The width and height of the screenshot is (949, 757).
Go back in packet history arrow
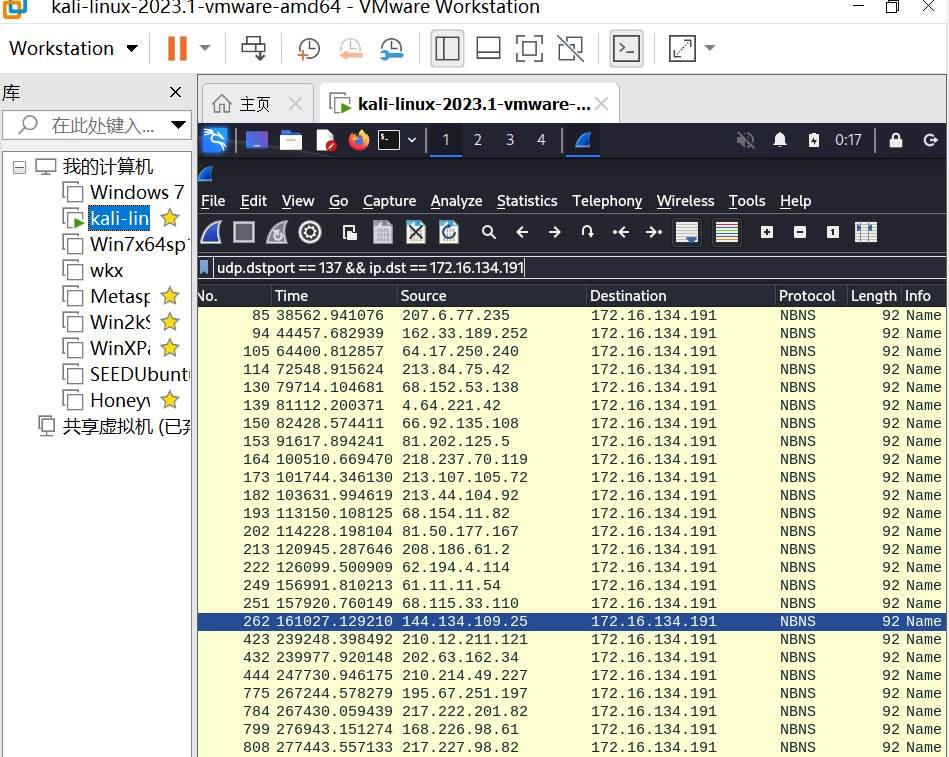pos(522,232)
